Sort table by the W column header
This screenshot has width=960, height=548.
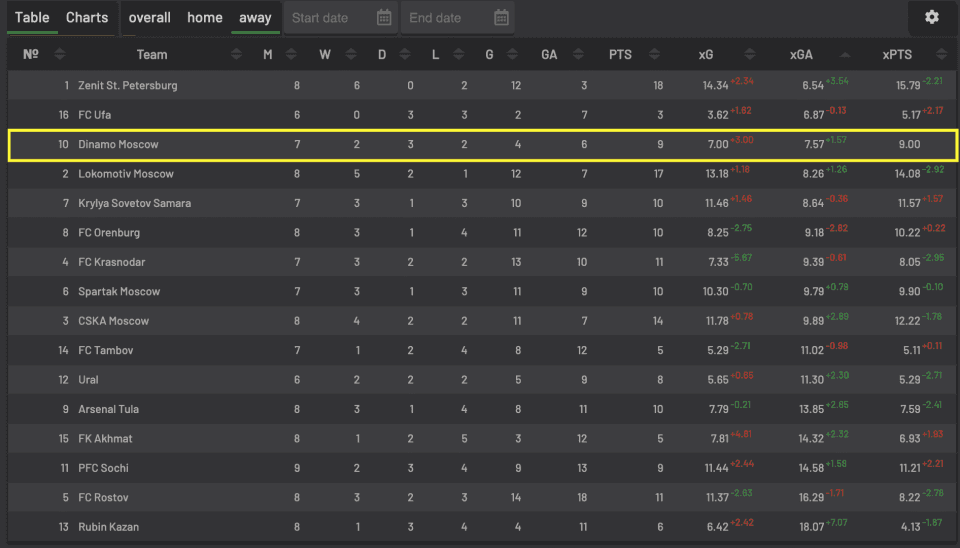[x=325, y=55]
